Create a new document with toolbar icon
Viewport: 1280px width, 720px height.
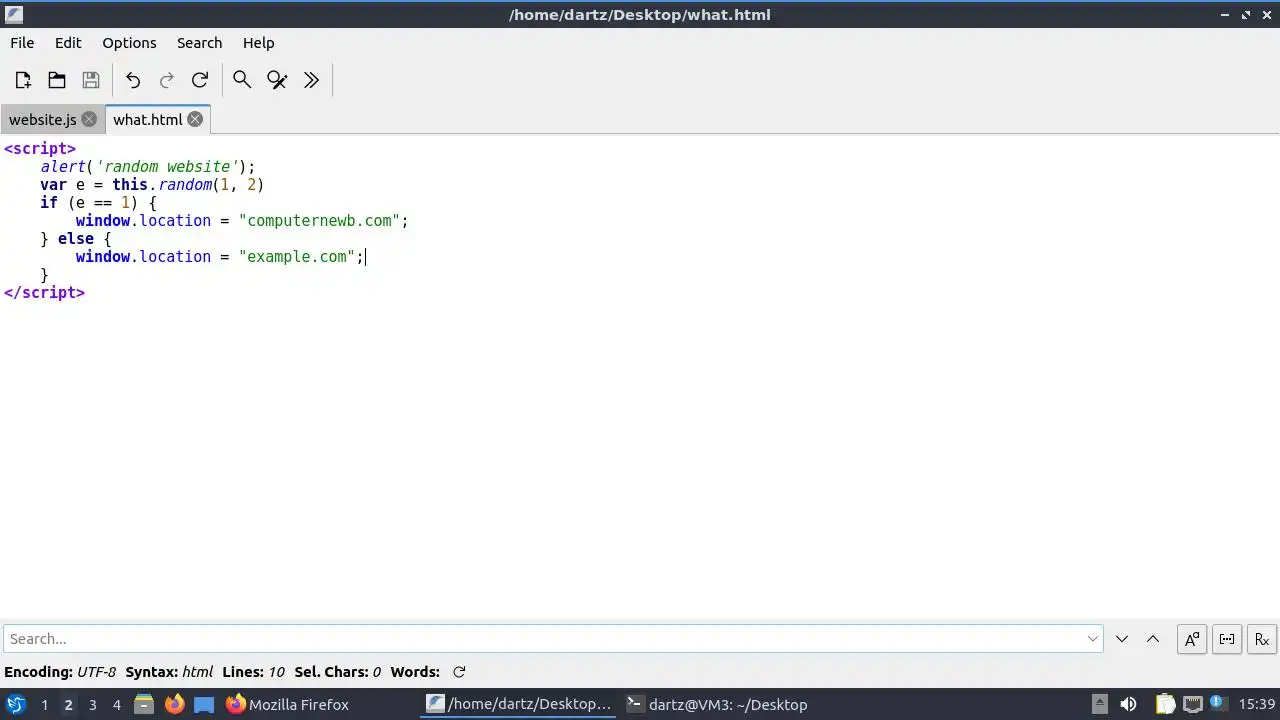coord(23,80)
